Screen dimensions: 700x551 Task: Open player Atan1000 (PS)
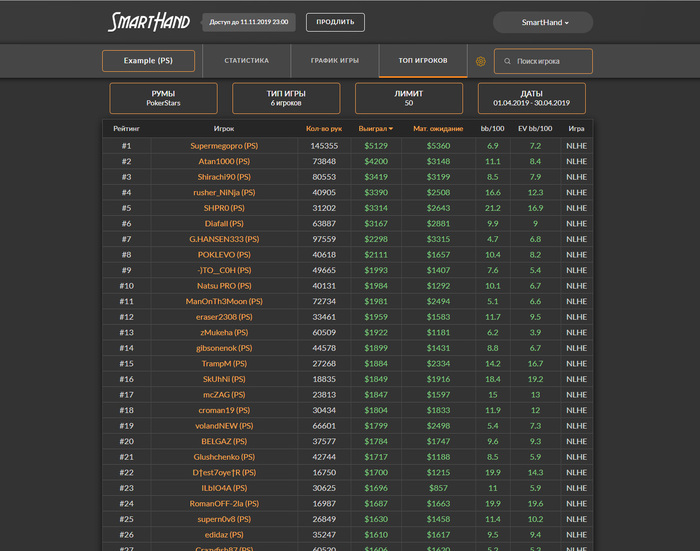pyautogui.click(x=224, y=162)
